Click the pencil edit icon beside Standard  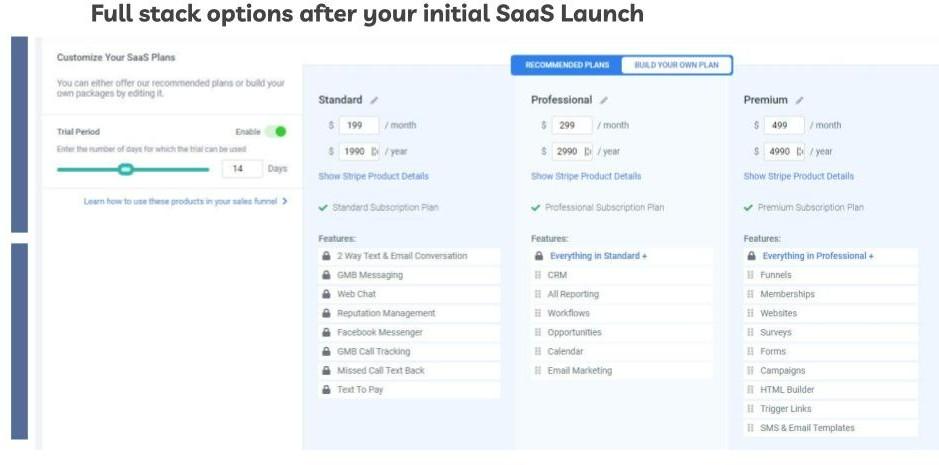(x=374, y=100)
